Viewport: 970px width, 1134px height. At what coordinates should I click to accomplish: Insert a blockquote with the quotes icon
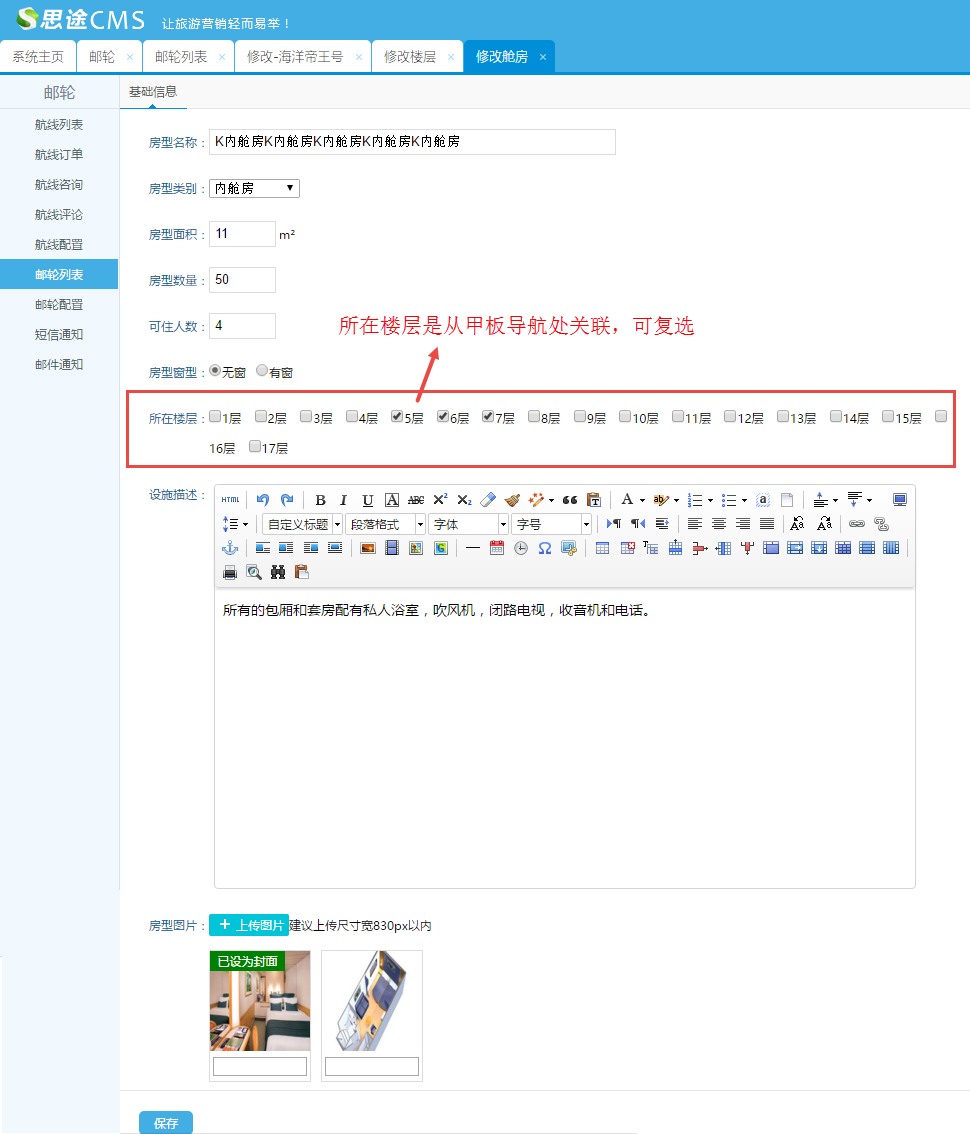coord(570,500)
